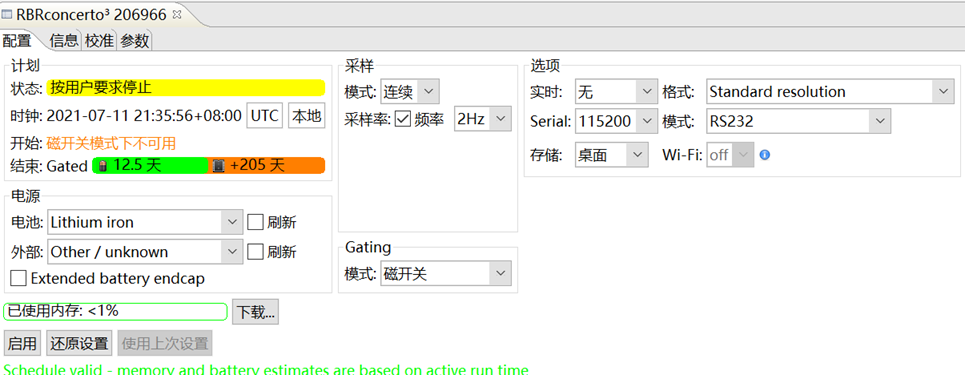
Task: Open the 2Hz sampling rate dropdown
Action: tap(482, 119)
